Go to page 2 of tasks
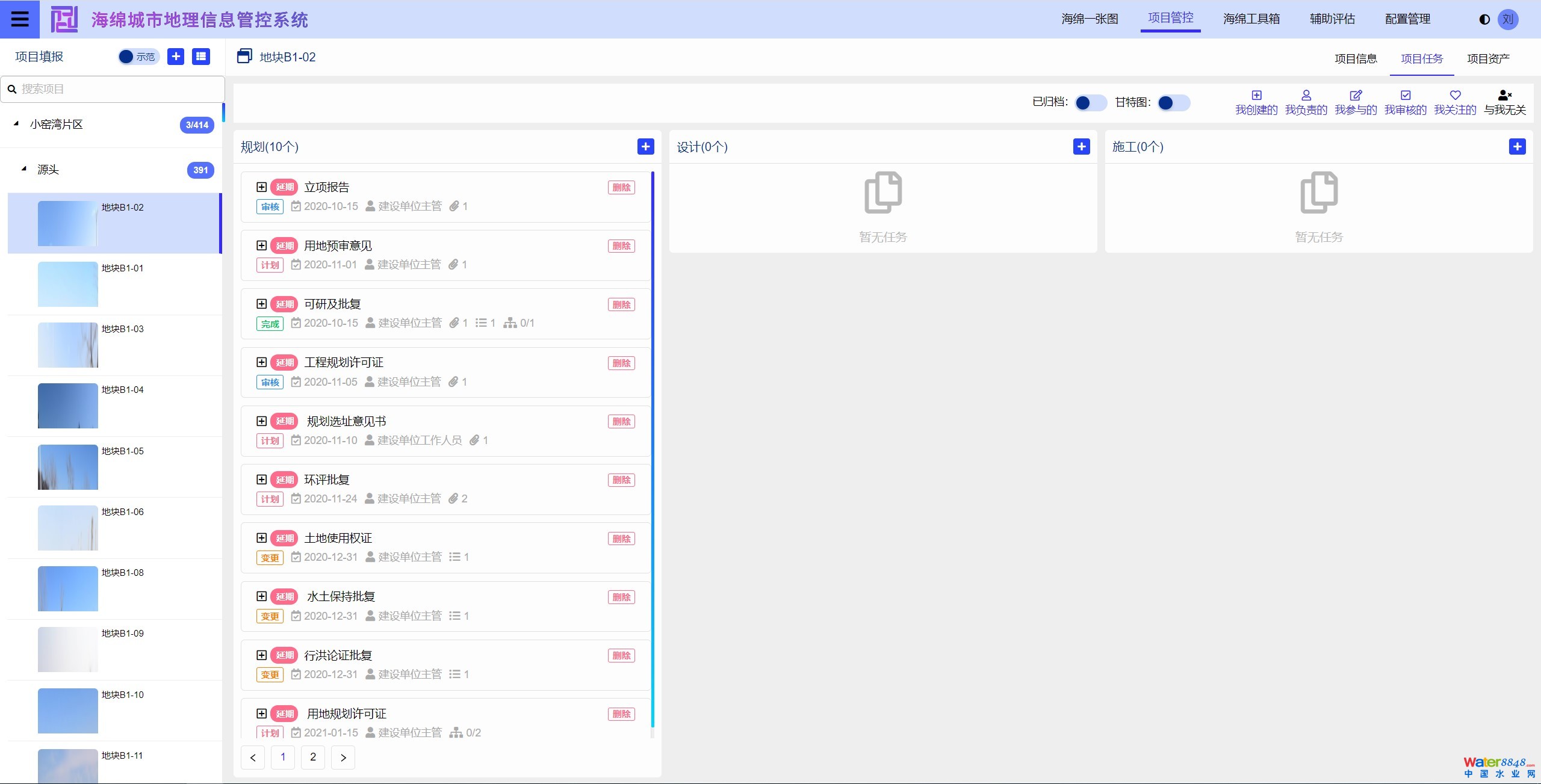This screenshot has width=1541, height=784. 313,757
